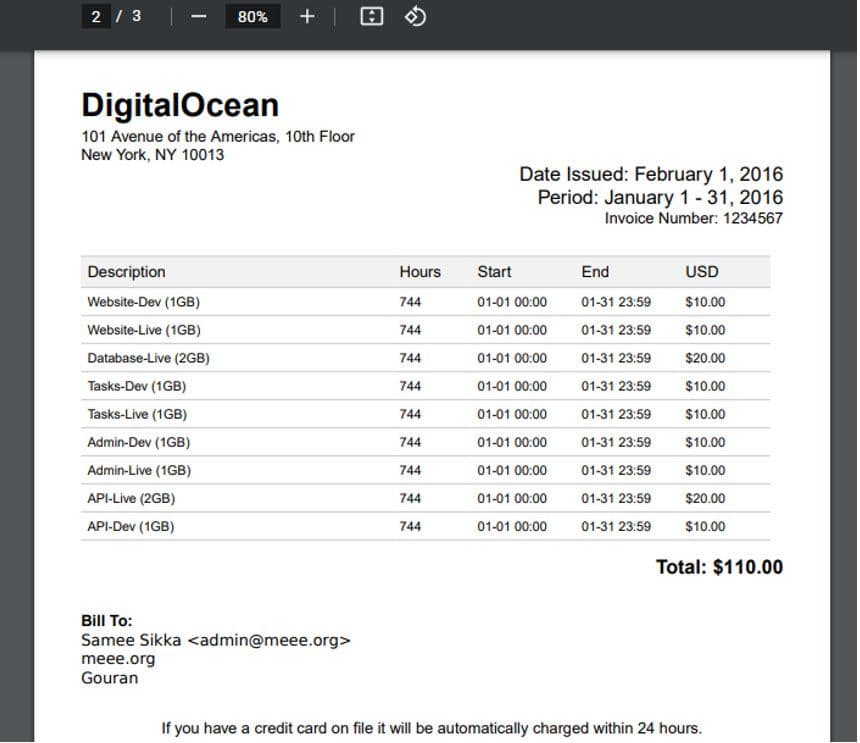860x743 pixels.
Task: Click the current page number field
Action: pos(96,17)
